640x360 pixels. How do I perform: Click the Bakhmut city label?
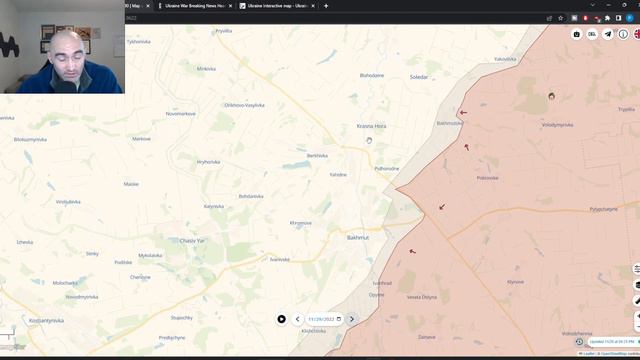[x=358, y=237]
